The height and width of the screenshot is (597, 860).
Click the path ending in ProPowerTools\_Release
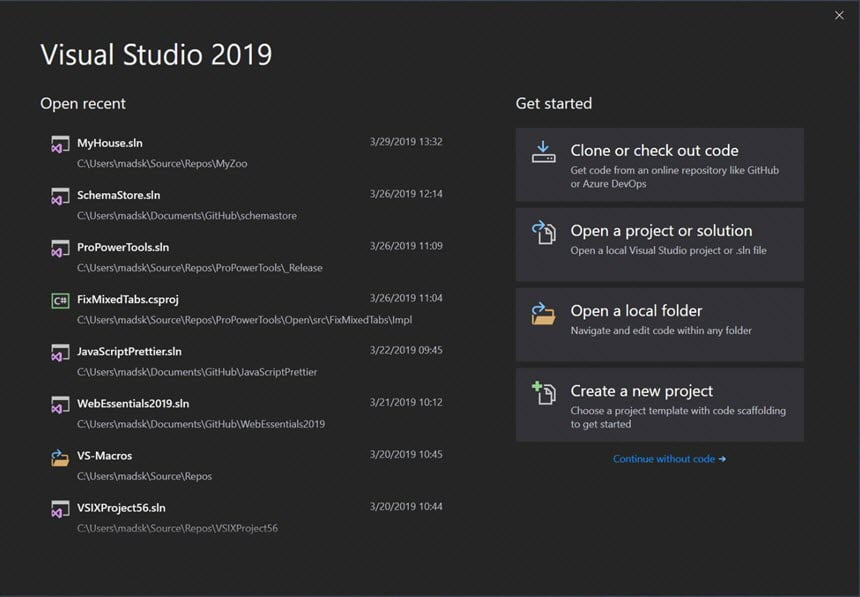point(200,268)
